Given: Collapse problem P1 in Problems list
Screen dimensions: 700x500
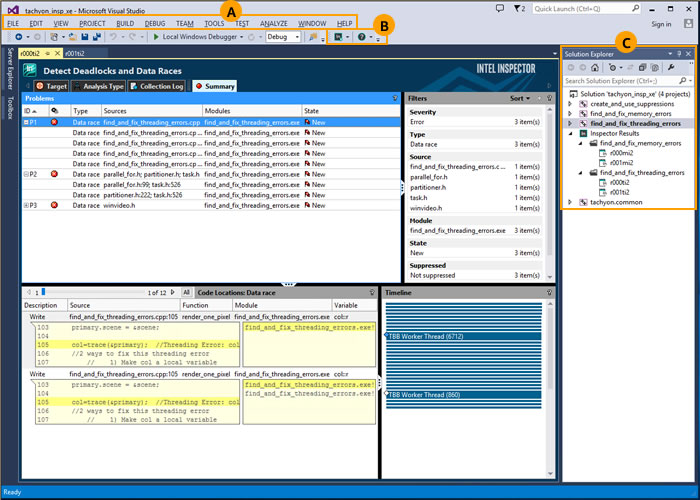Looking at the screenshot, I should tap(27, 122).
